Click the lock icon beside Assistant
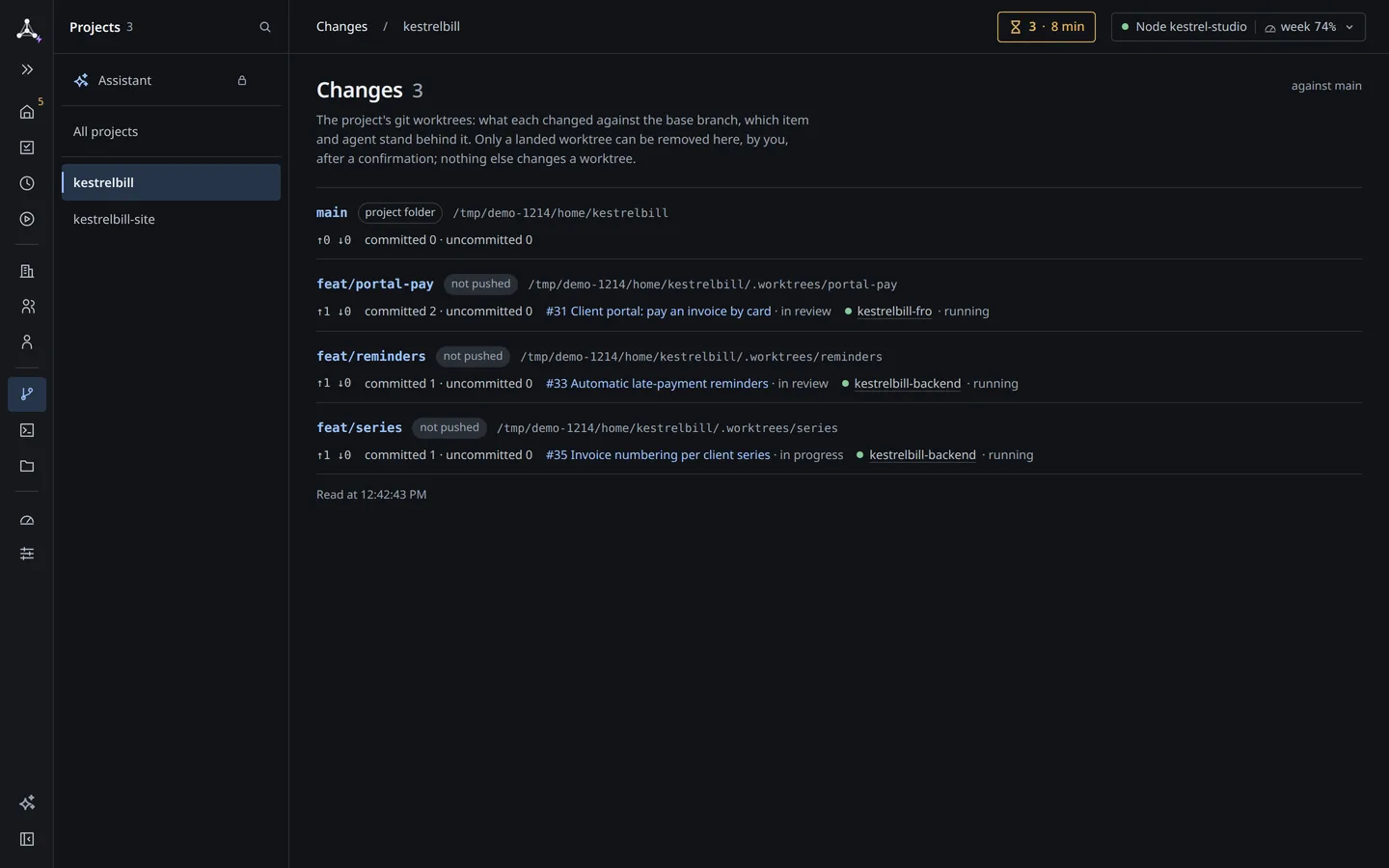This screenshot has width=1389, height=868. 242,81
